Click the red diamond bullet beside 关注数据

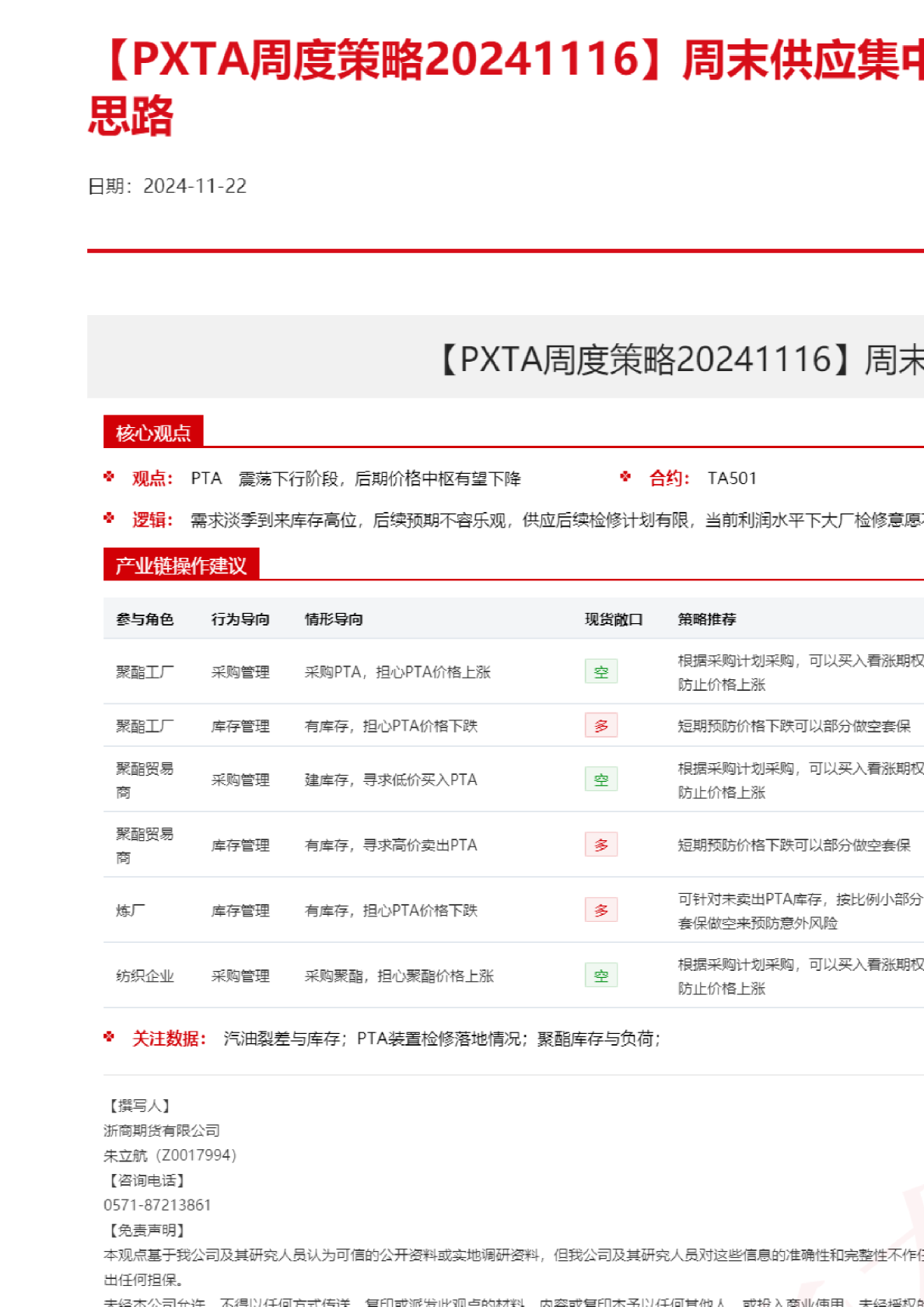point(109,1037)
